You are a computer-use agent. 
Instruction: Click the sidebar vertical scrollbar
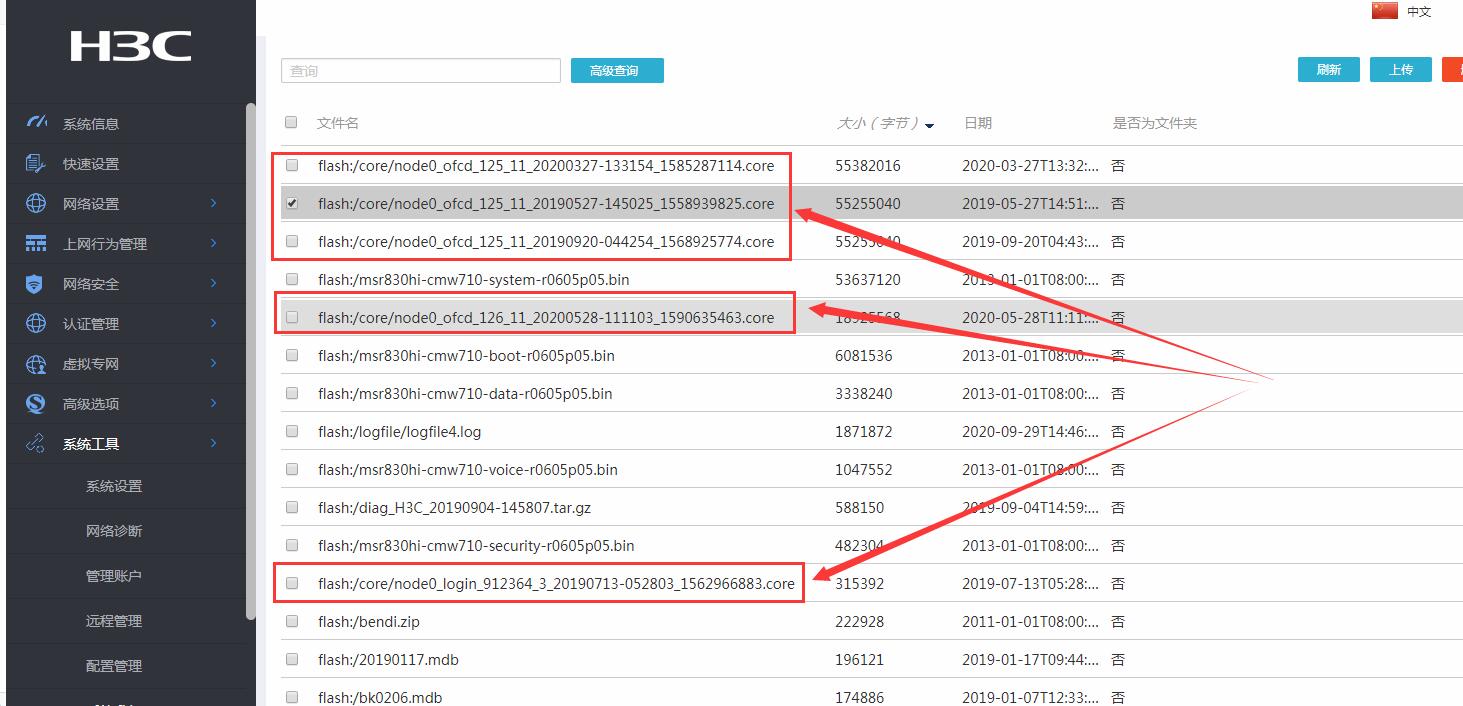point(250,360)
